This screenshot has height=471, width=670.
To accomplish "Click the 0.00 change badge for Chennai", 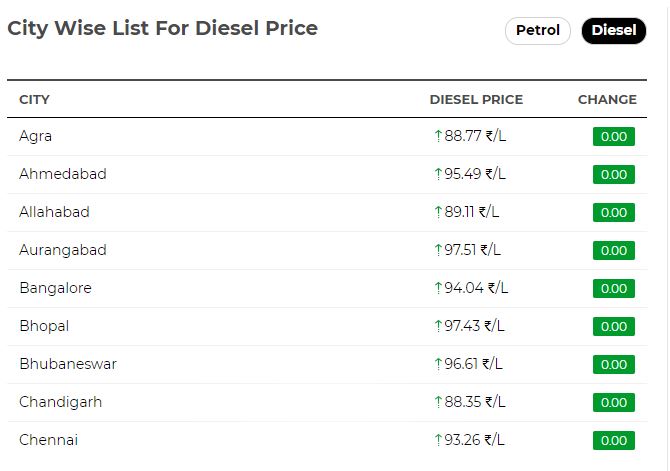I will pos(614,440).
